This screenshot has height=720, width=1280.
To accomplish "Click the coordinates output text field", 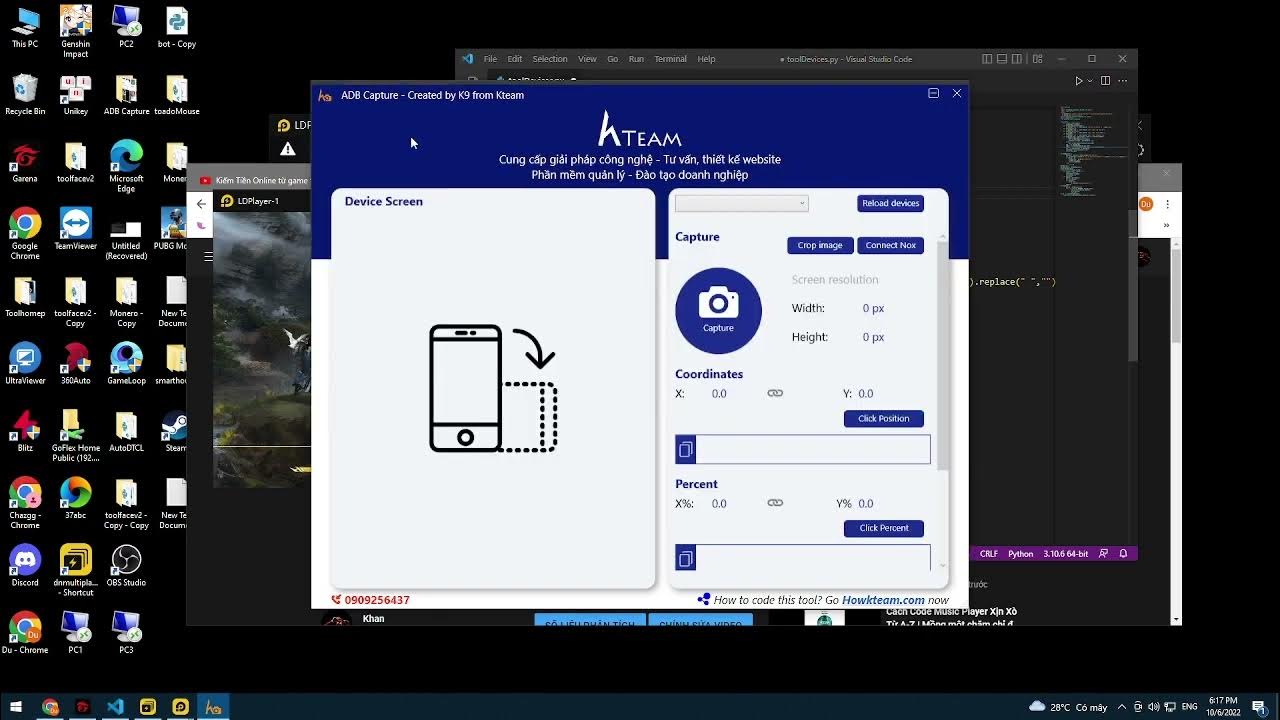I will (x=812, y=450).
